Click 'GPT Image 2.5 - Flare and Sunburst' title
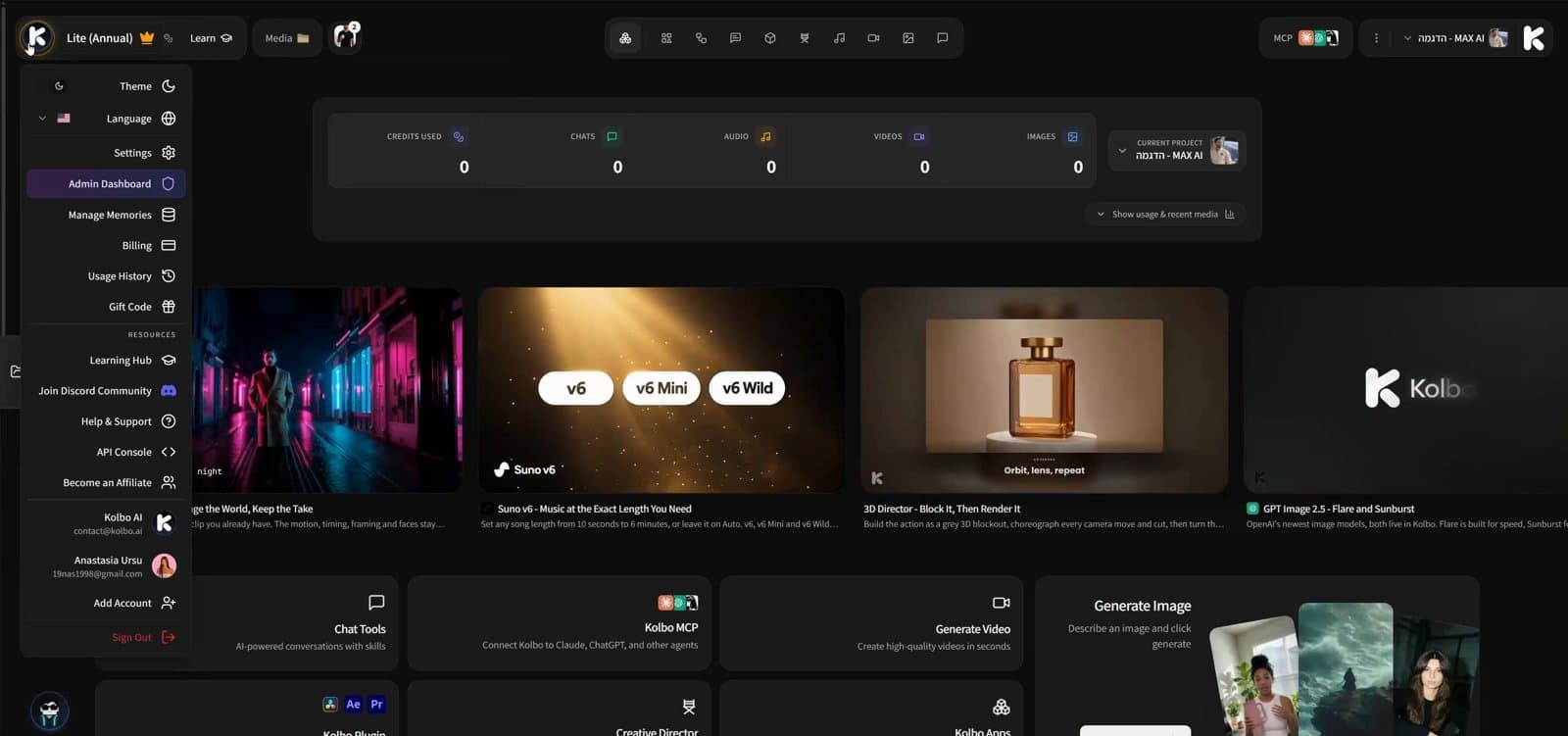The width and height of the screenshot is (1568, 736). click(1339, 509)
